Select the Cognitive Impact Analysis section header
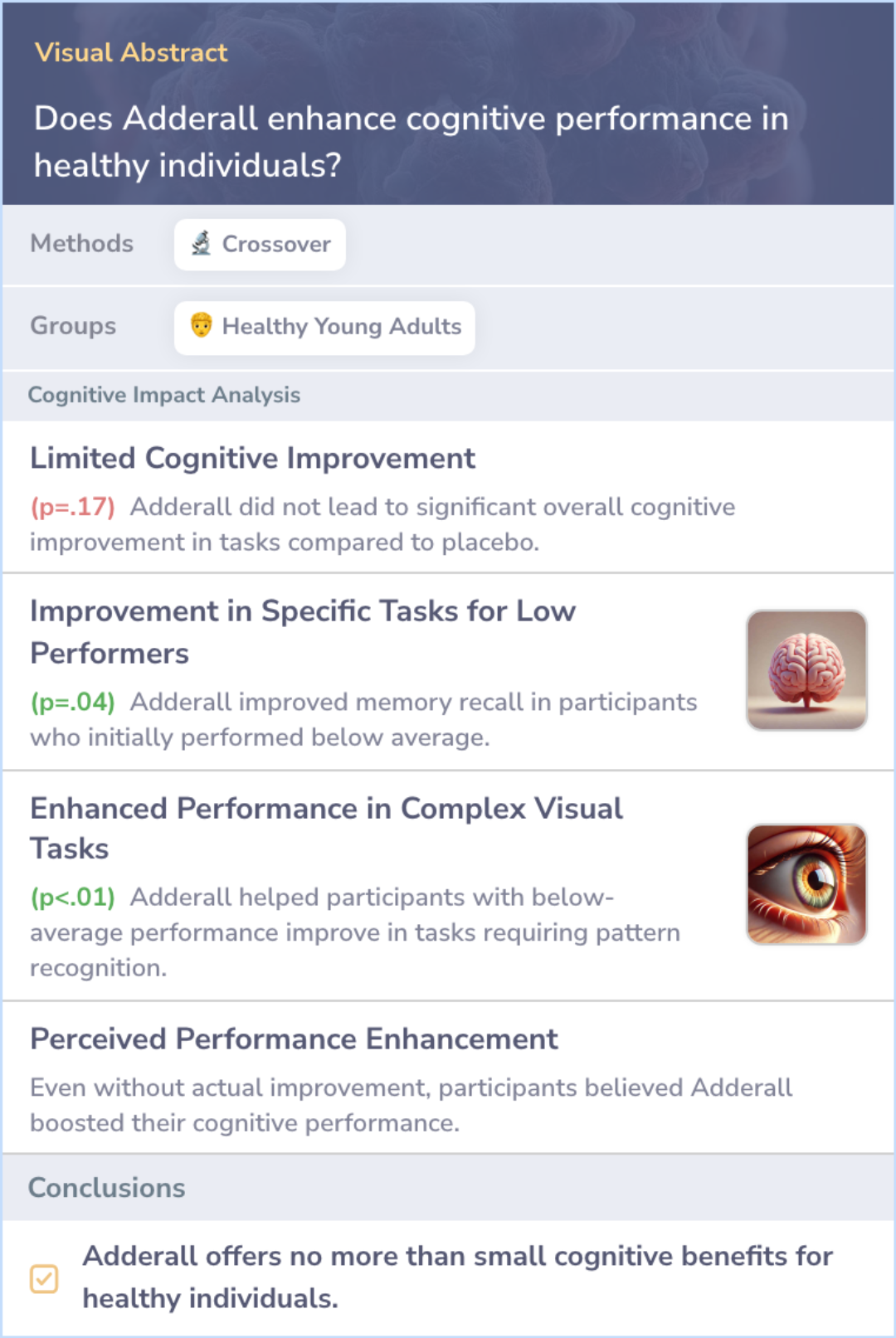Viewport: 896px width, 1338px height. click(164, 395)
